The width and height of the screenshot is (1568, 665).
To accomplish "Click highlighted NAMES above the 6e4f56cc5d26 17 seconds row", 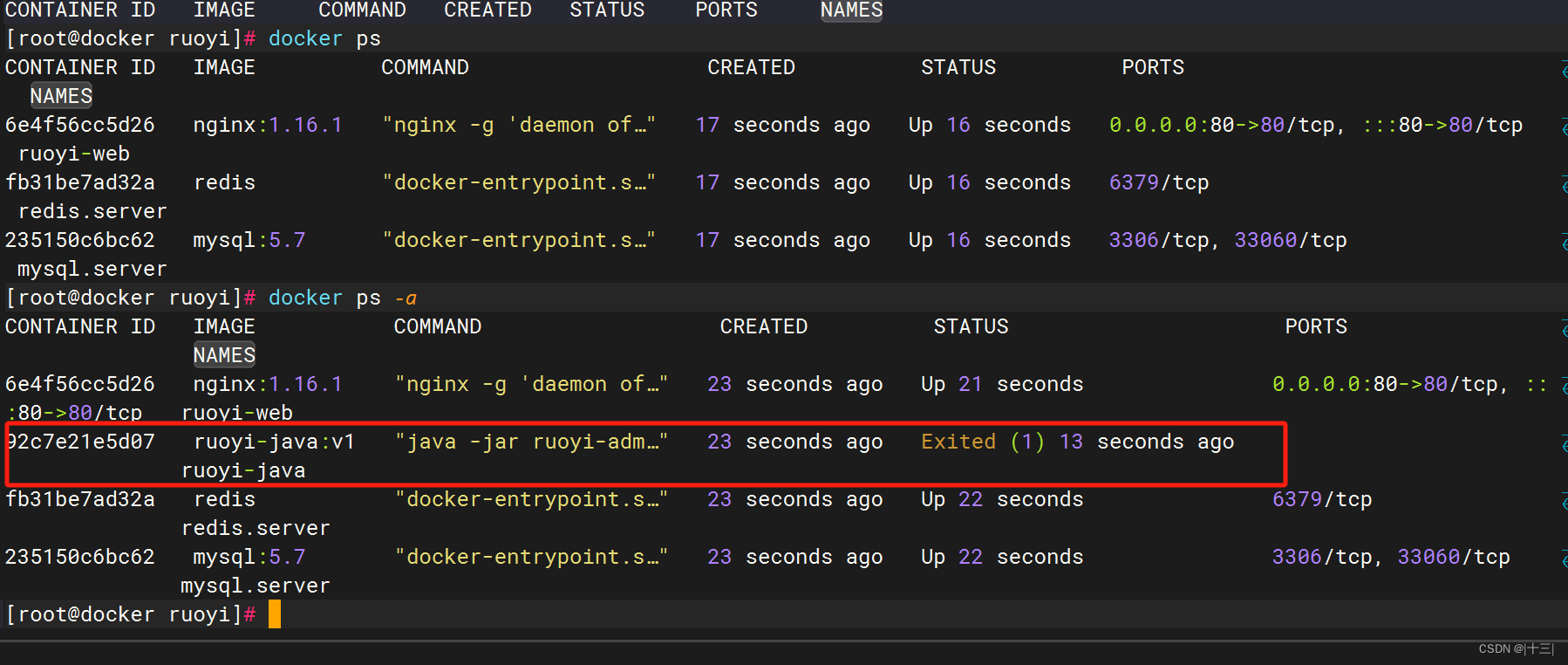I will coord(61,96).
